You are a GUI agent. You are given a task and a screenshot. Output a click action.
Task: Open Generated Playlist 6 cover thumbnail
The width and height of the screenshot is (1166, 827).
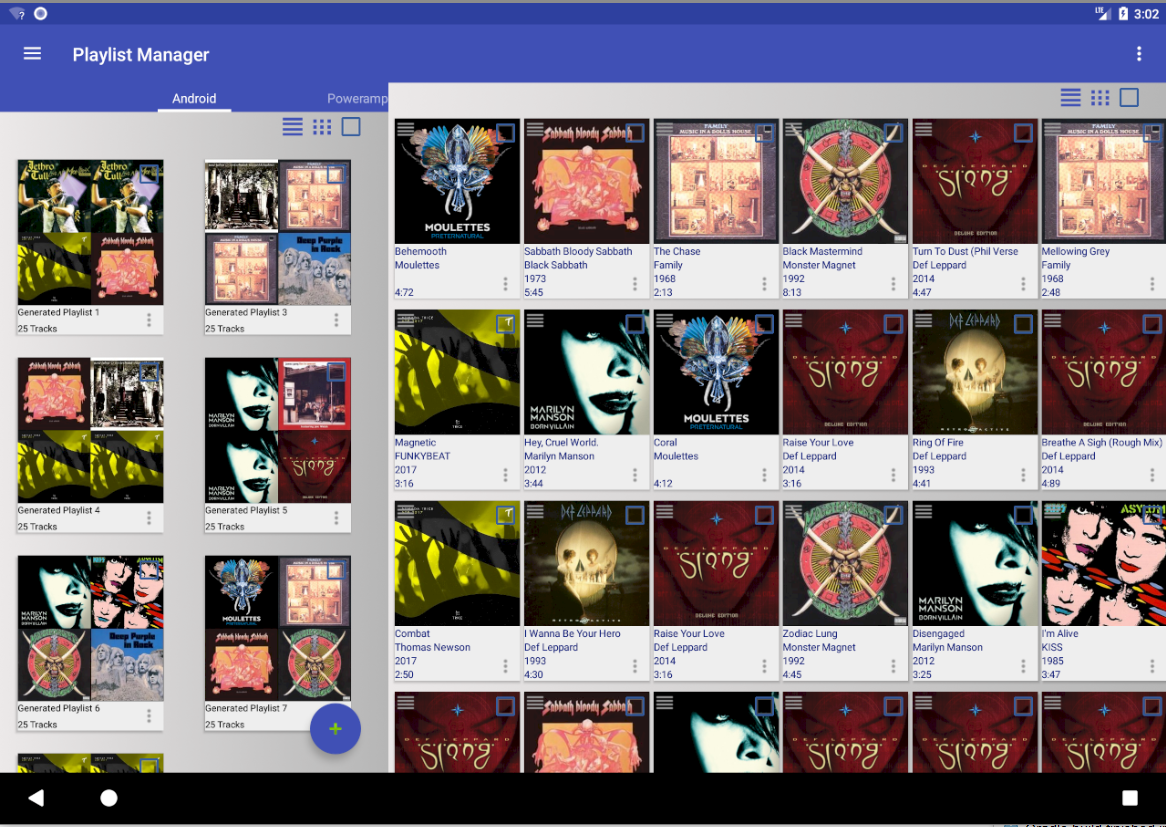point(91,628)
